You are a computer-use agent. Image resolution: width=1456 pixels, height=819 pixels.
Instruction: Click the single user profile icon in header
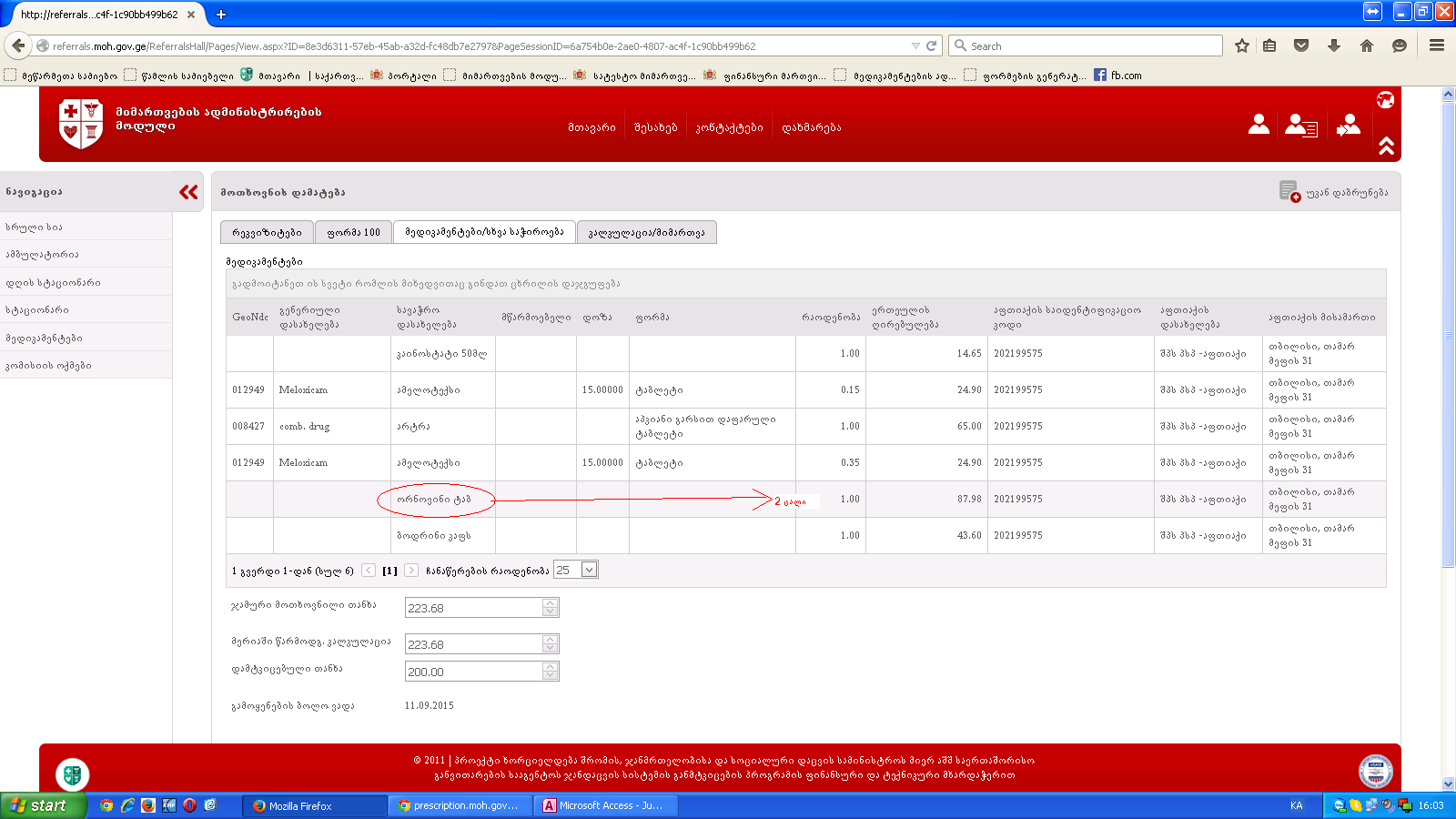coord(1259,125)
